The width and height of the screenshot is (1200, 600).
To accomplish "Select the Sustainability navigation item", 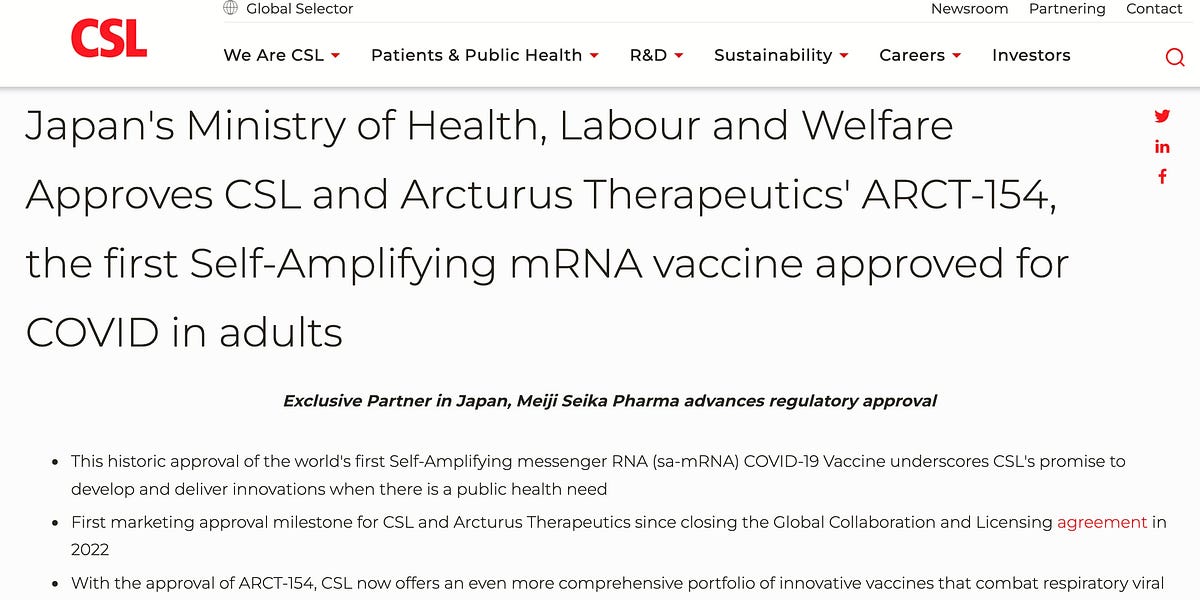I will (773, 56).
